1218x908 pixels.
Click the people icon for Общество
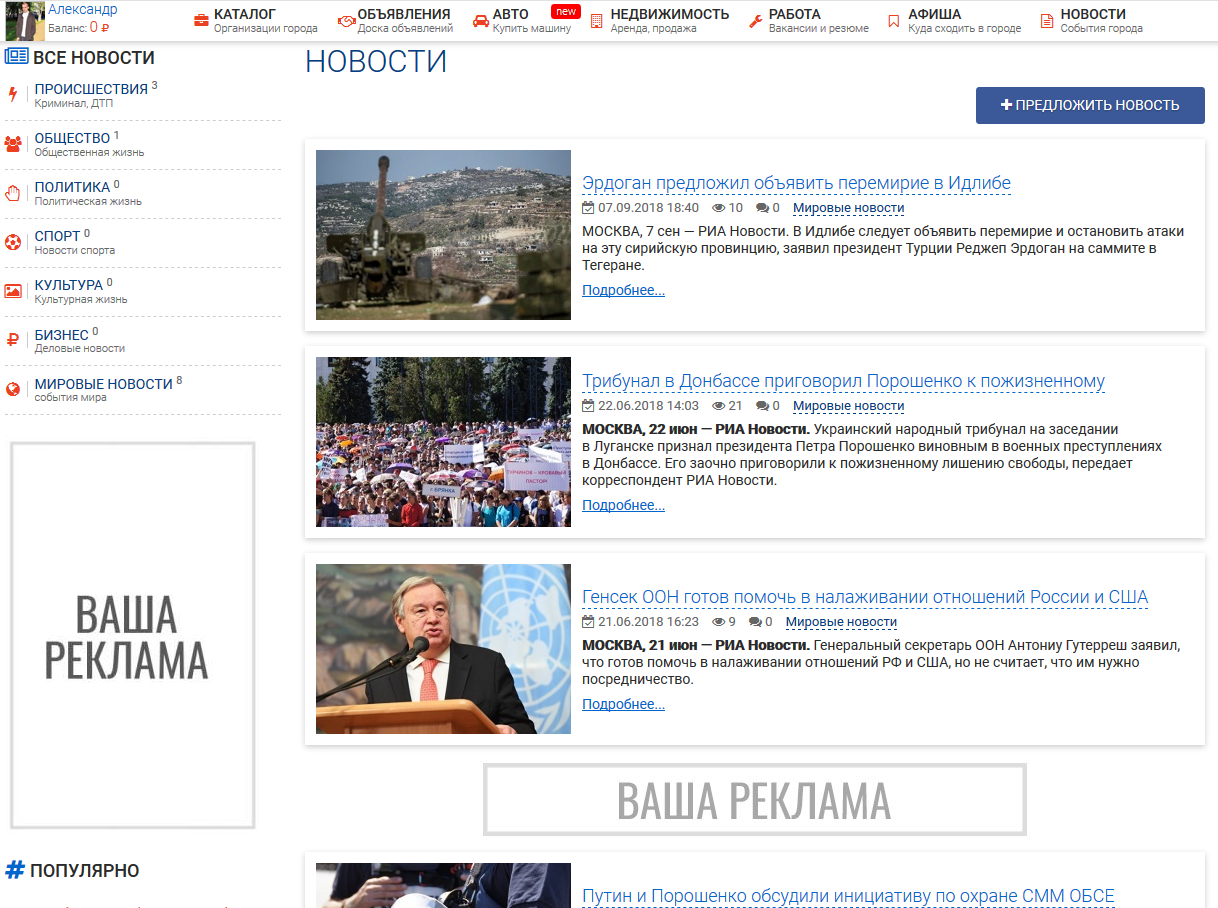(x=13, y=144)
